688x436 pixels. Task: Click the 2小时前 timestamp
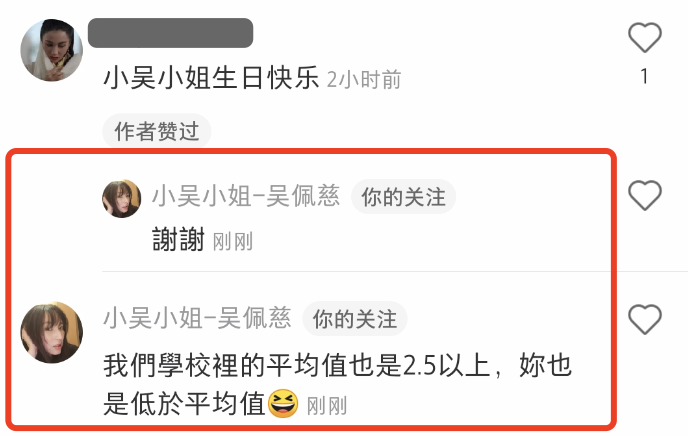364,80
